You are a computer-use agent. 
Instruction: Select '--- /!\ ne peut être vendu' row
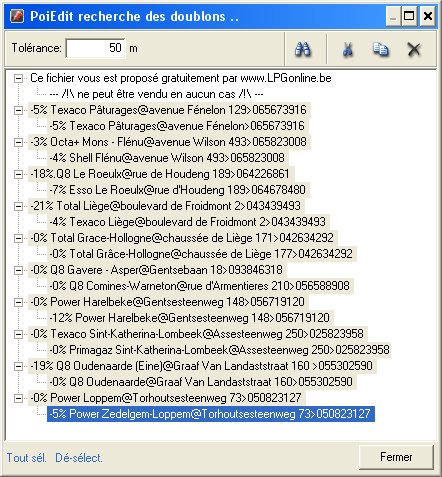click(156, 94)
